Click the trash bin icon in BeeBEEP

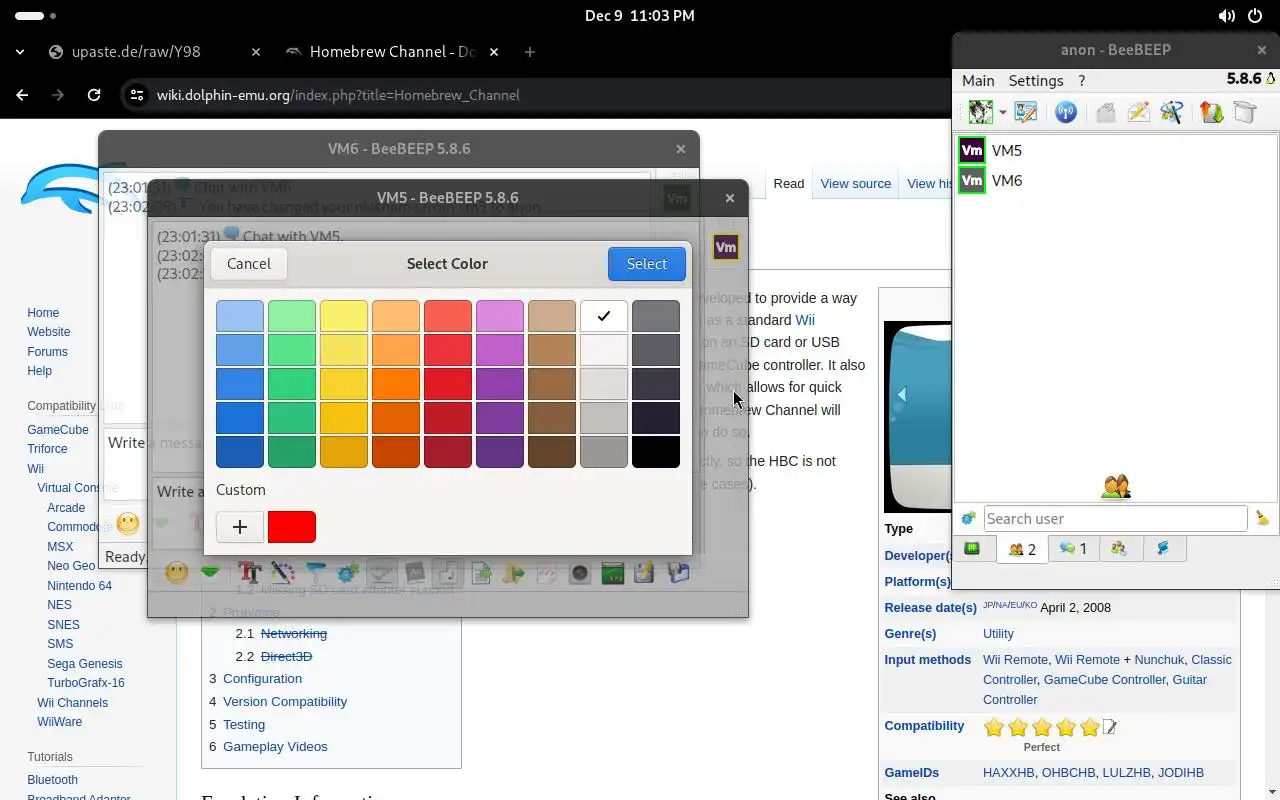tap(1245, 112)
